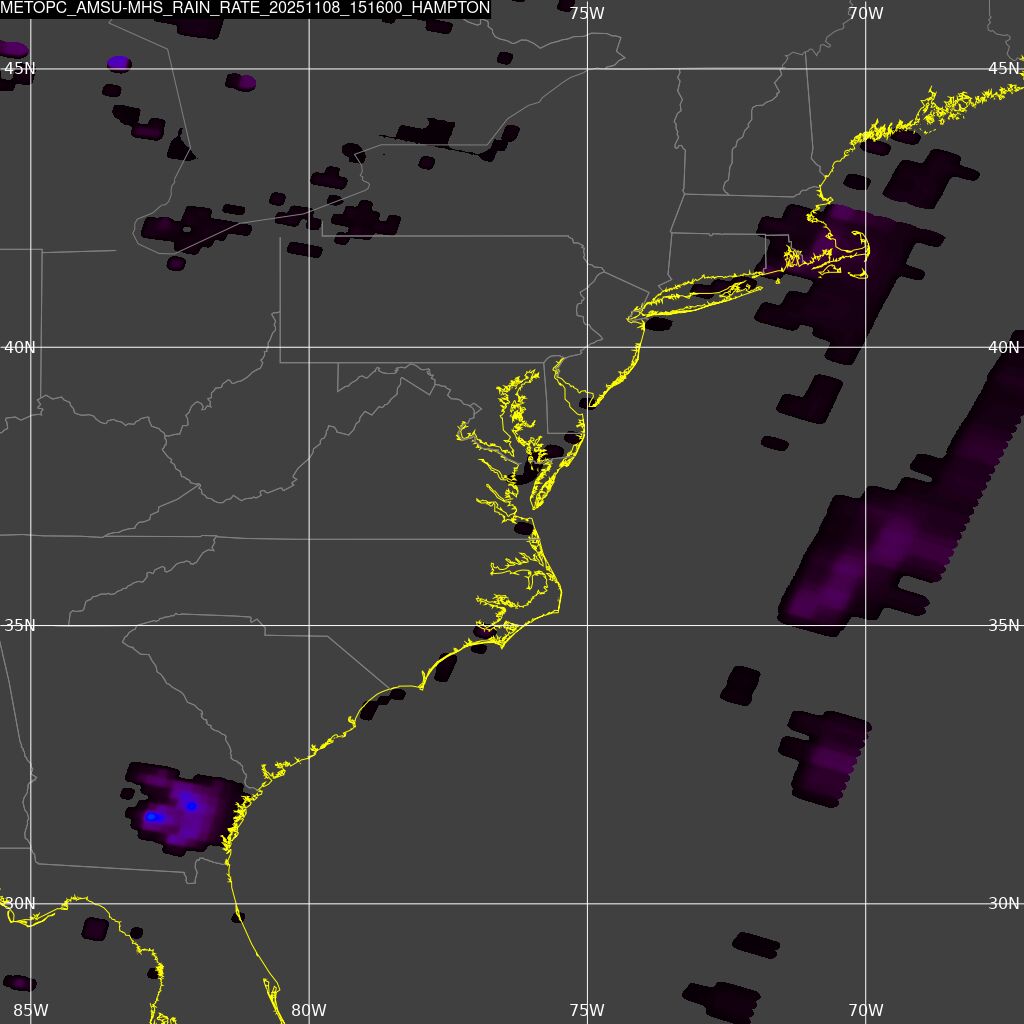Click the 70W label at the bottom
Image resolution: width=1024 pixels, height=1024 pixels.
point(864,1010)
